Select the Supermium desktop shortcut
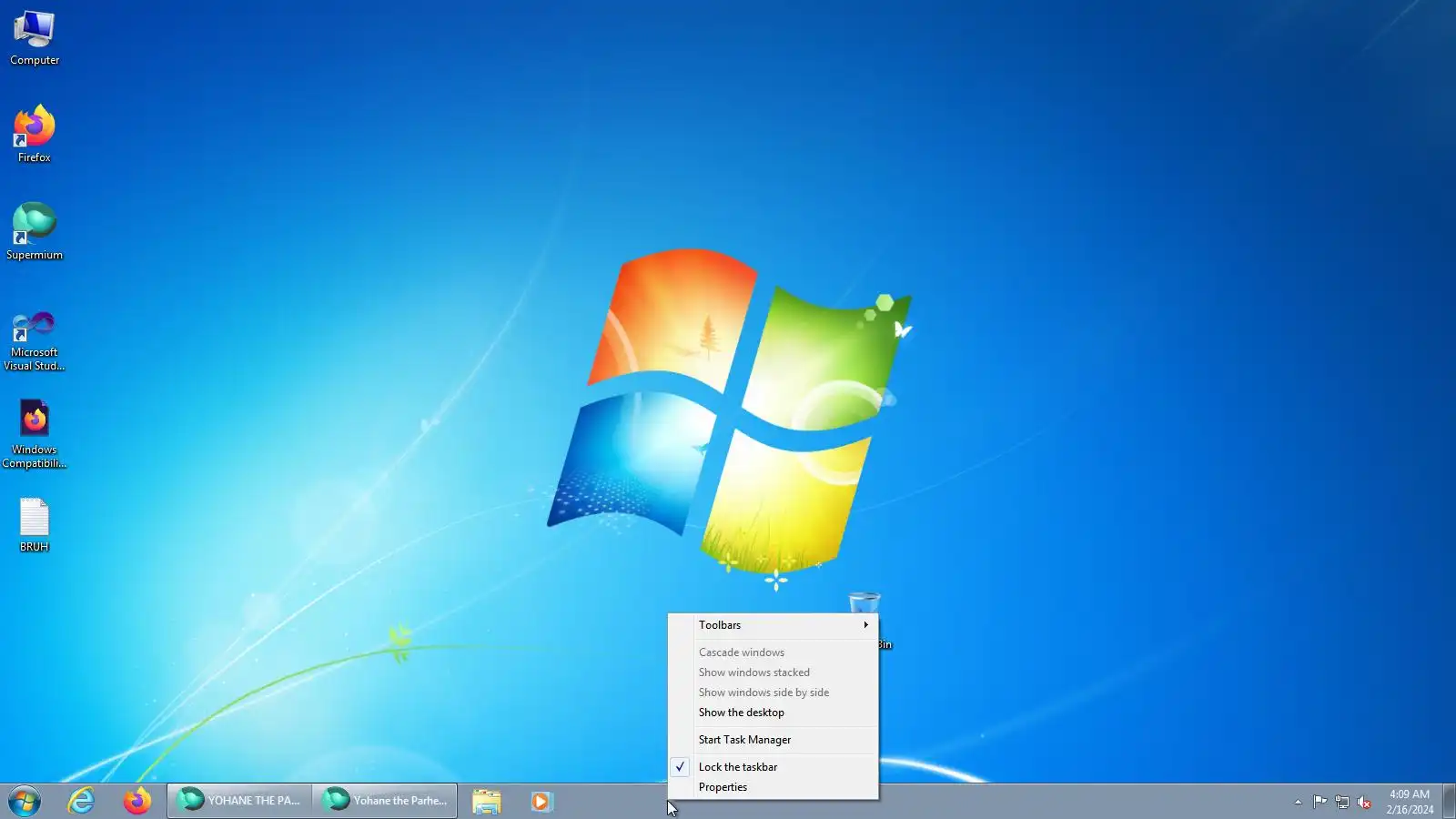The width and height of the screenshot is (1456, 819). coord(35,232)
